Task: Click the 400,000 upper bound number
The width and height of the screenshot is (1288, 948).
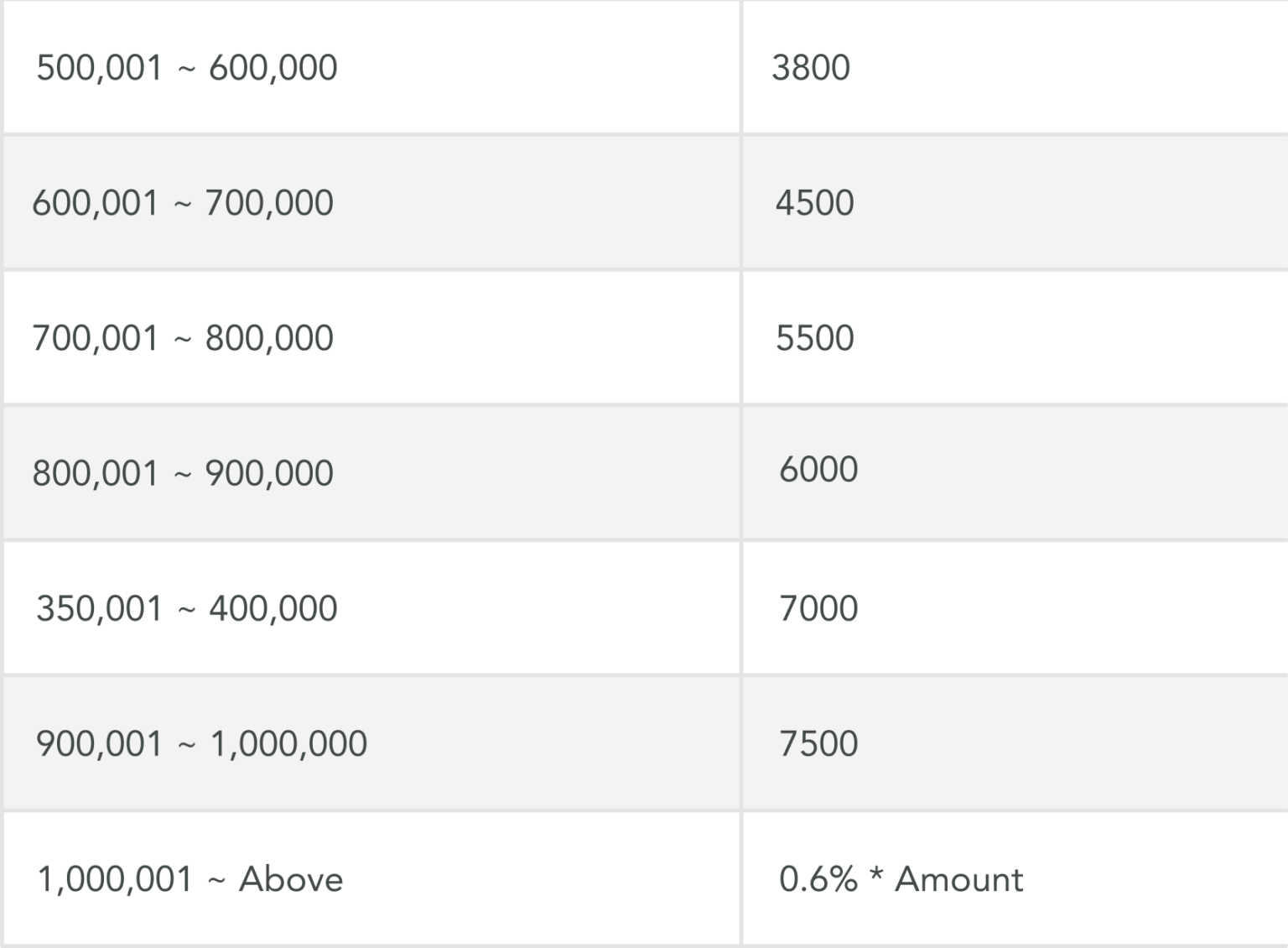Action: point(273,608)
